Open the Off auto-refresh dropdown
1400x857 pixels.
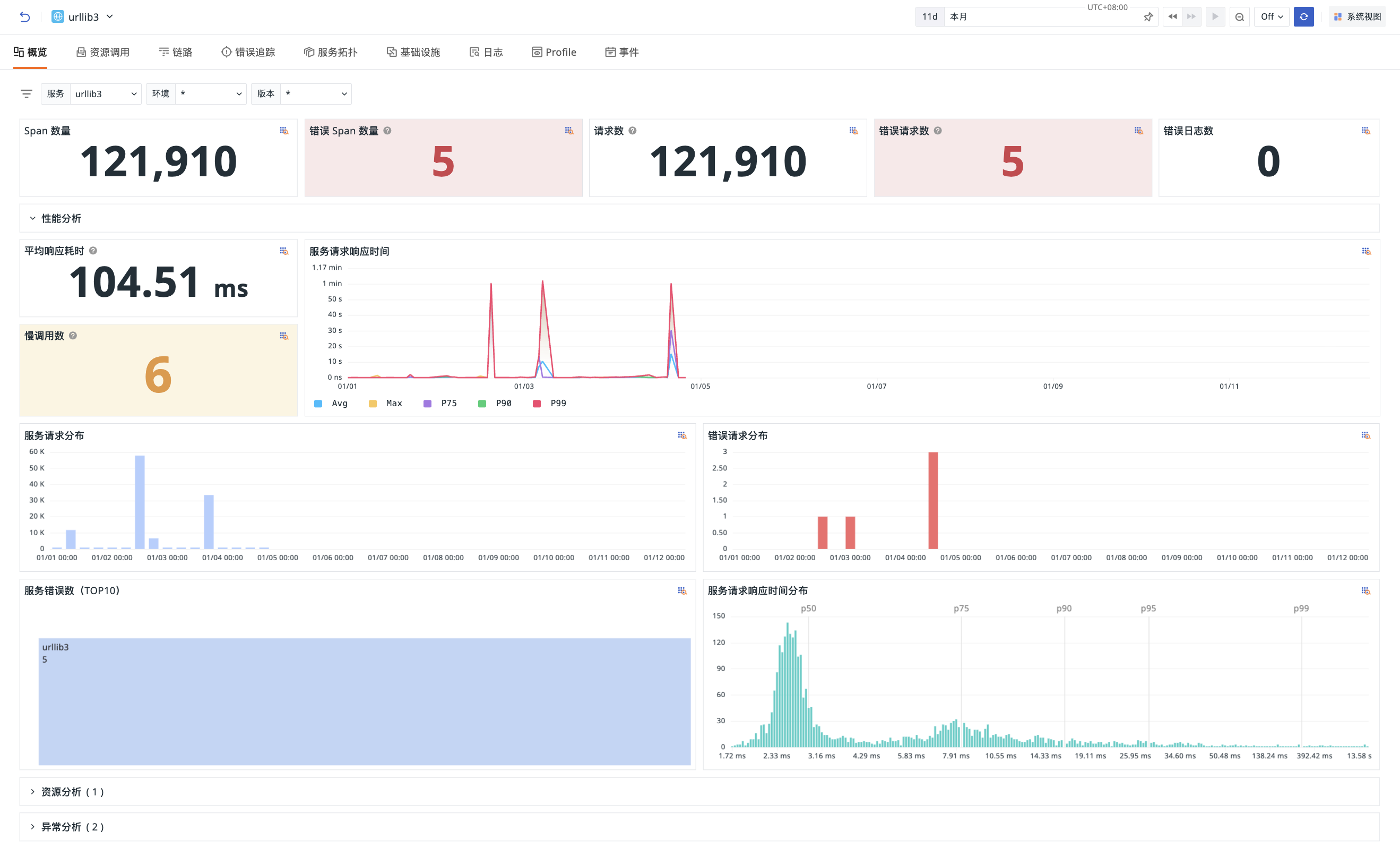[1272, 16]
